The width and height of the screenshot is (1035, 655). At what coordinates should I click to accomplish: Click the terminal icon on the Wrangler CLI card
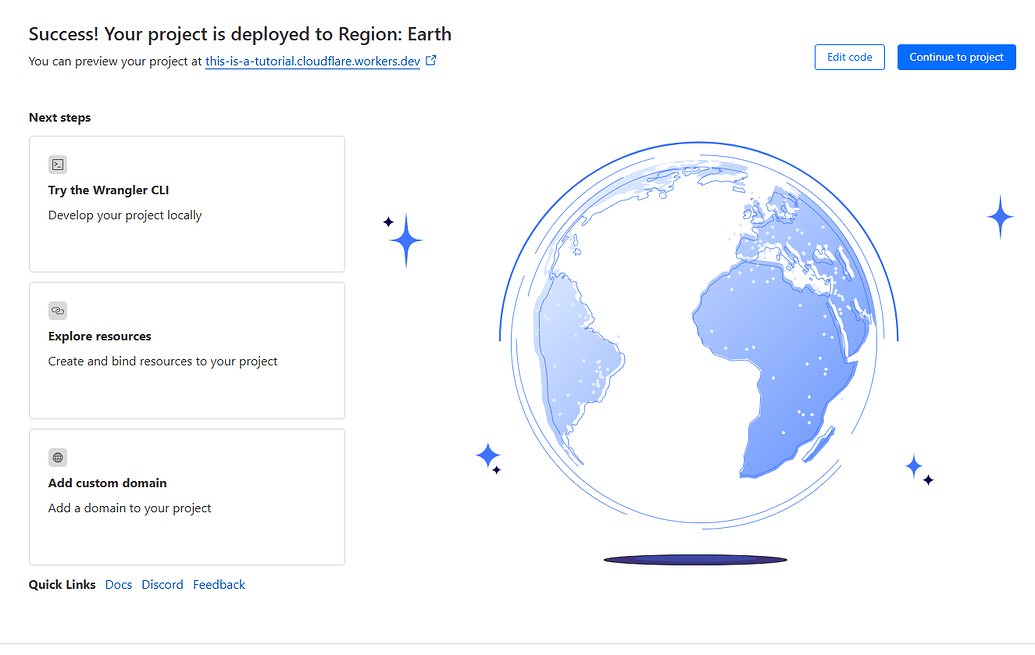point(57,164)
